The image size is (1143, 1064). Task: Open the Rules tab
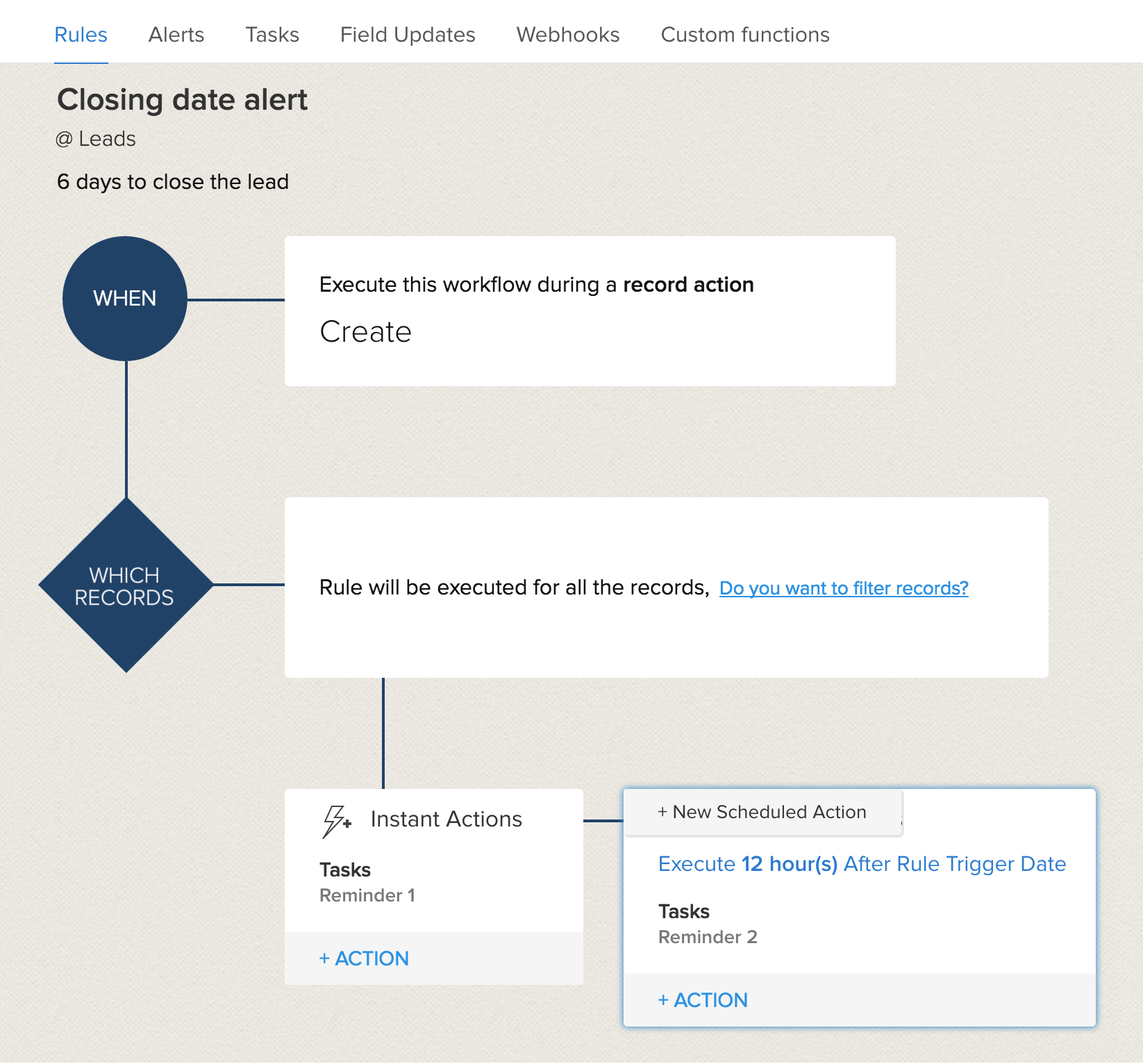(81, 35)
